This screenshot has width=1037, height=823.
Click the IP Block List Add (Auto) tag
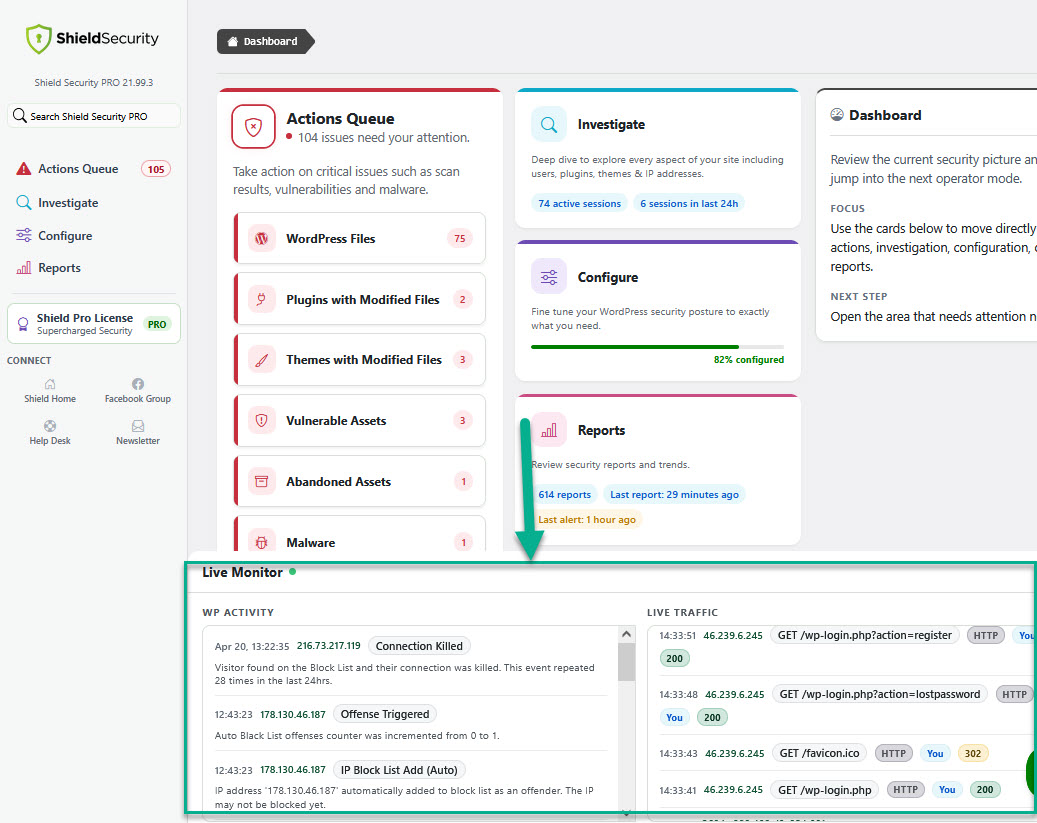(x=399, y=770)
